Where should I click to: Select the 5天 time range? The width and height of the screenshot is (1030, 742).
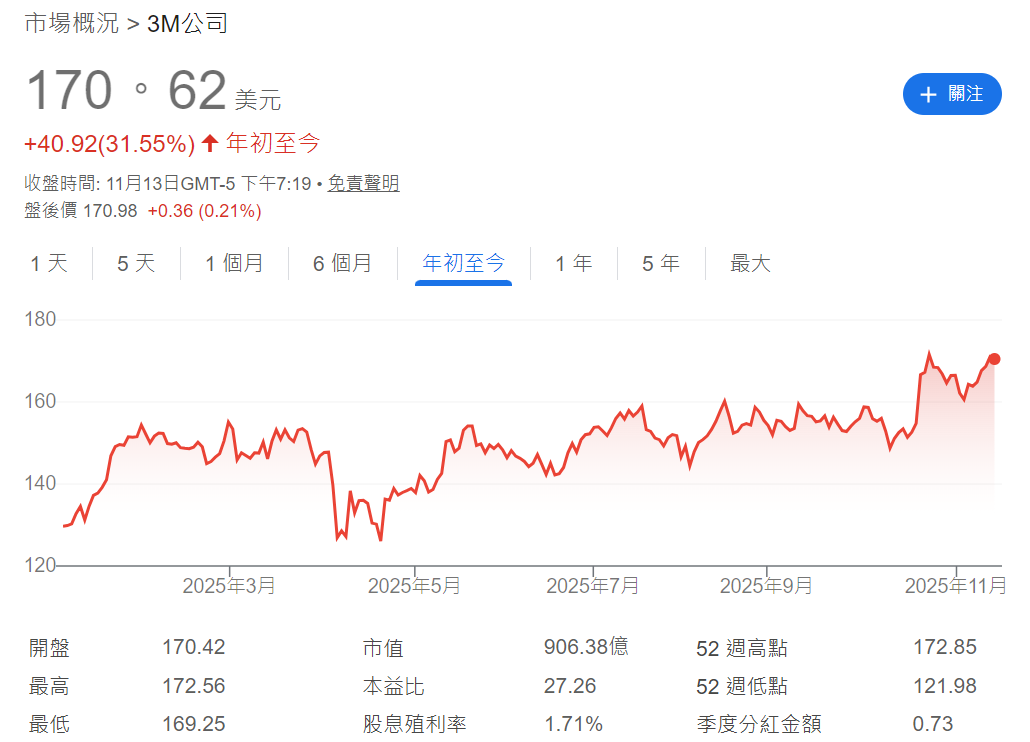[x=134, y=263]
